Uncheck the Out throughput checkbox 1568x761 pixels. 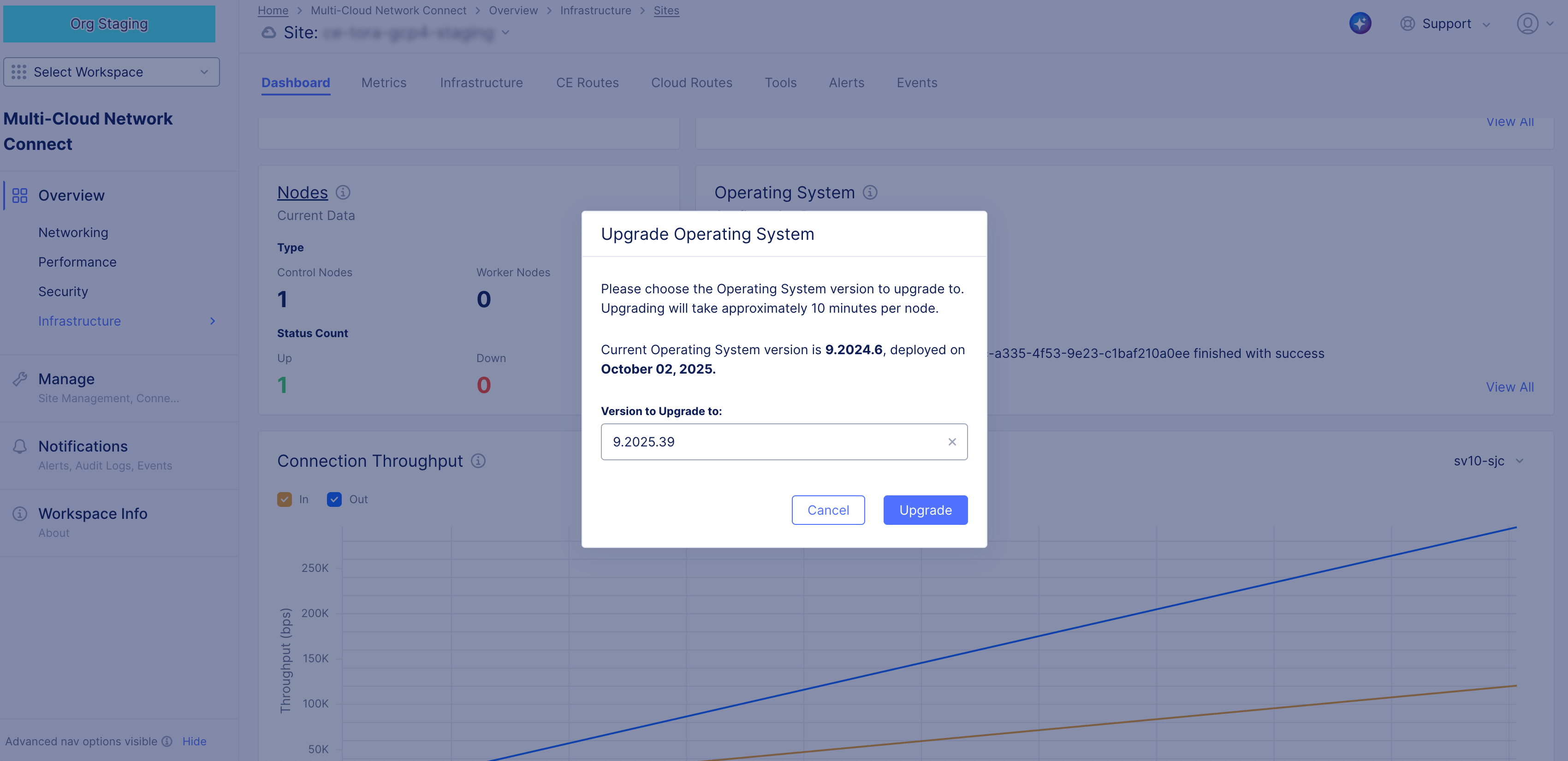334,499
